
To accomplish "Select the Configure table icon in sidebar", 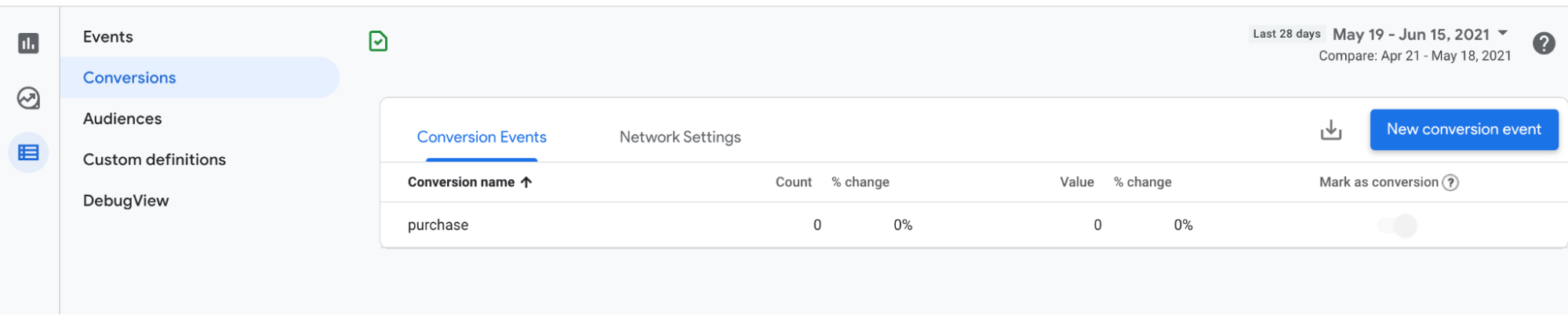I will pyautogui.click(x=28, y=152).
